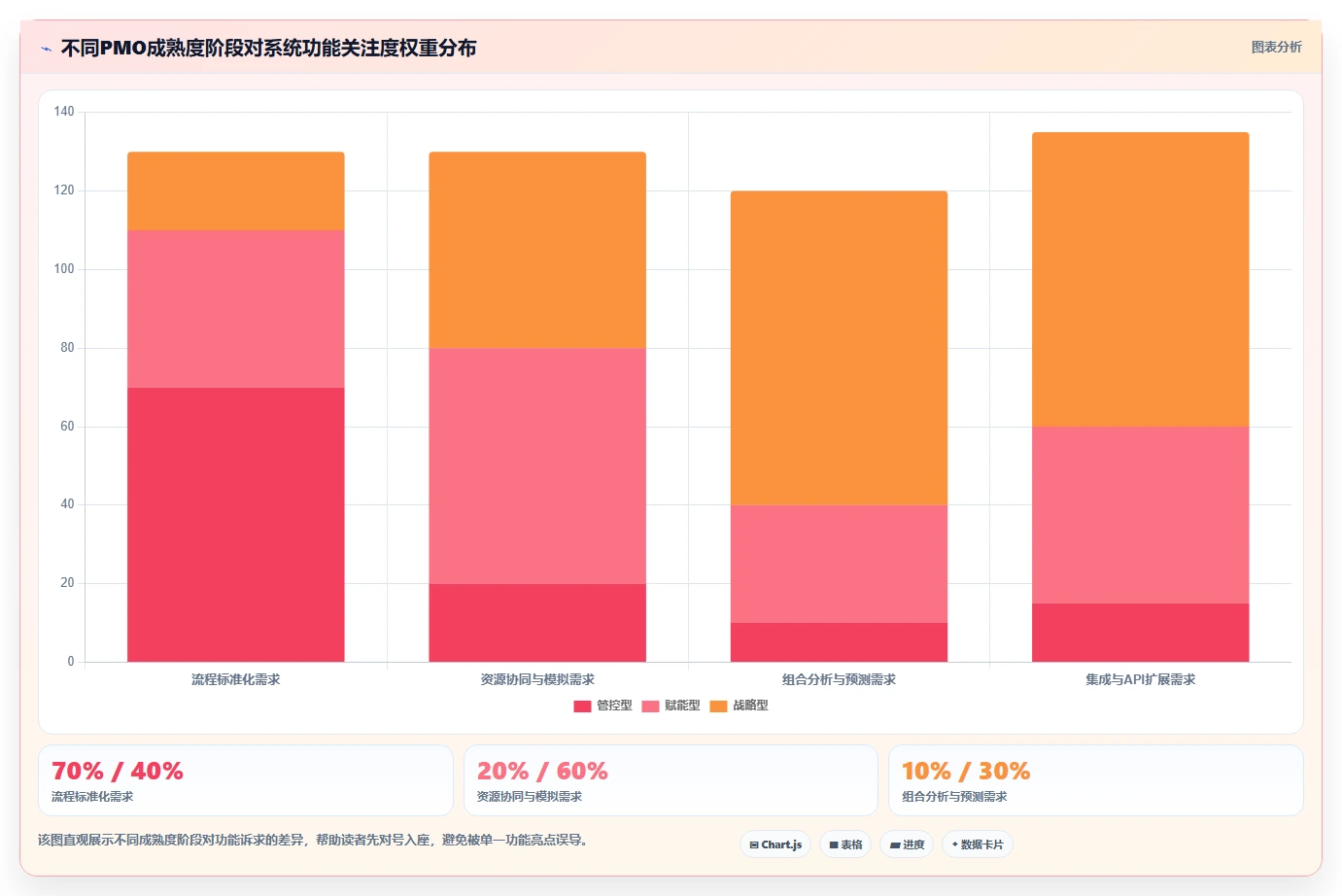
Task: Click the footer description starting 该图直观展示
Action: pos(313,840)
